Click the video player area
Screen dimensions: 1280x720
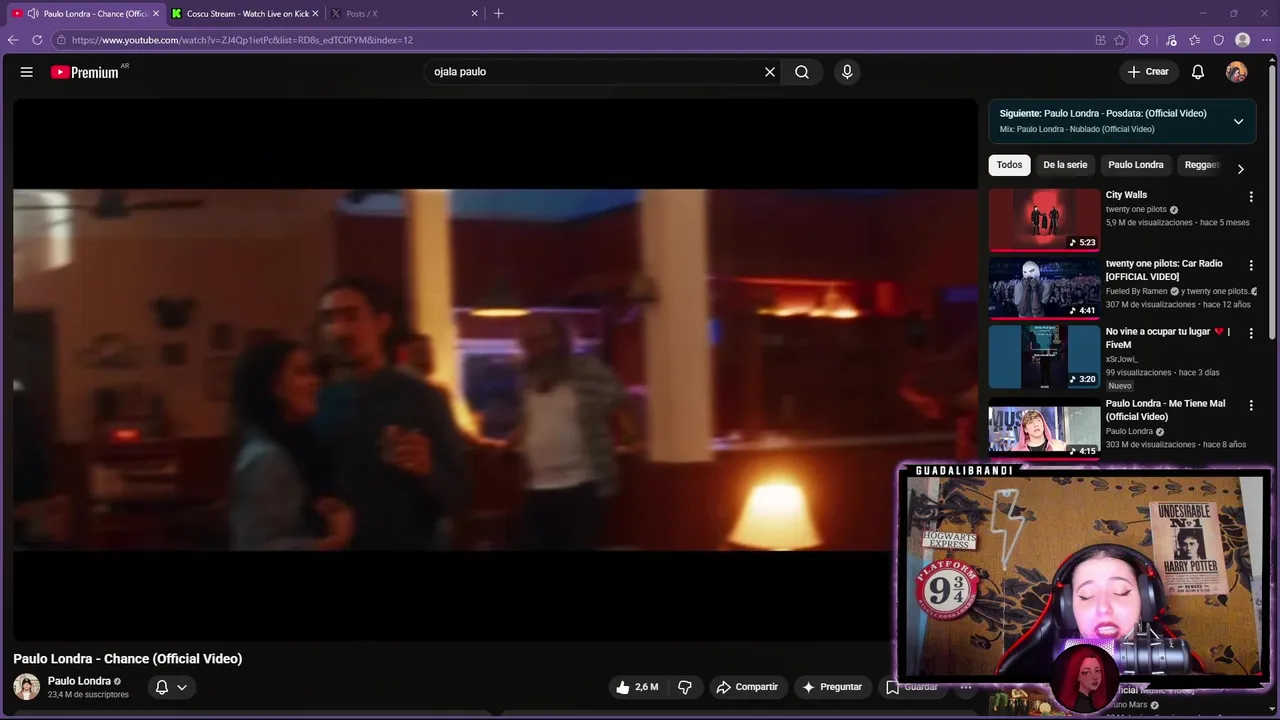(x=495, y=370)
